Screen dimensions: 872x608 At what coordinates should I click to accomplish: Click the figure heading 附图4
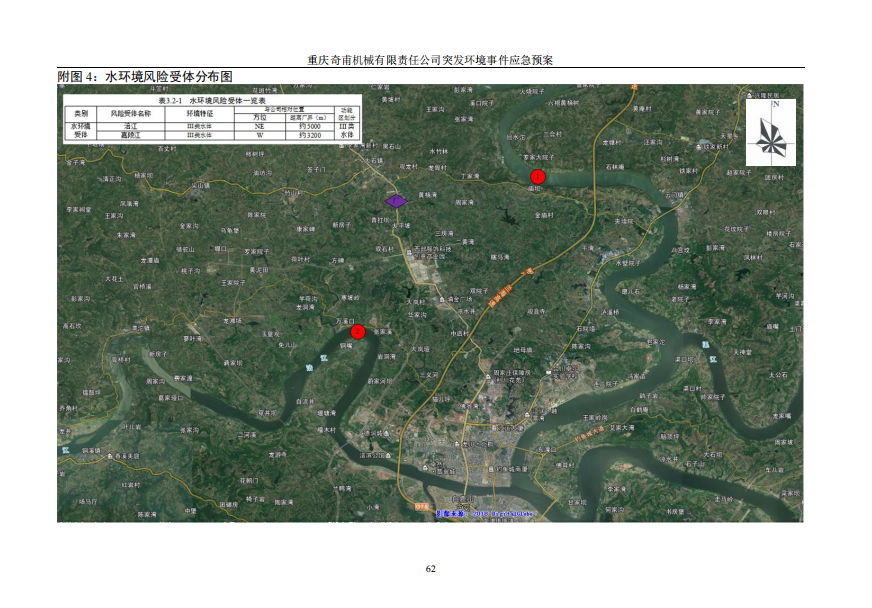tap(145, 76)
